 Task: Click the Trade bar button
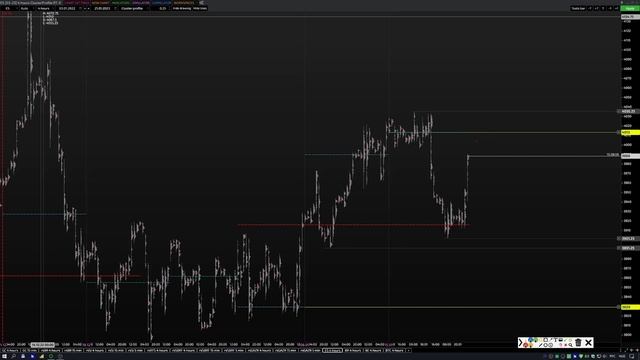[578, 8]
